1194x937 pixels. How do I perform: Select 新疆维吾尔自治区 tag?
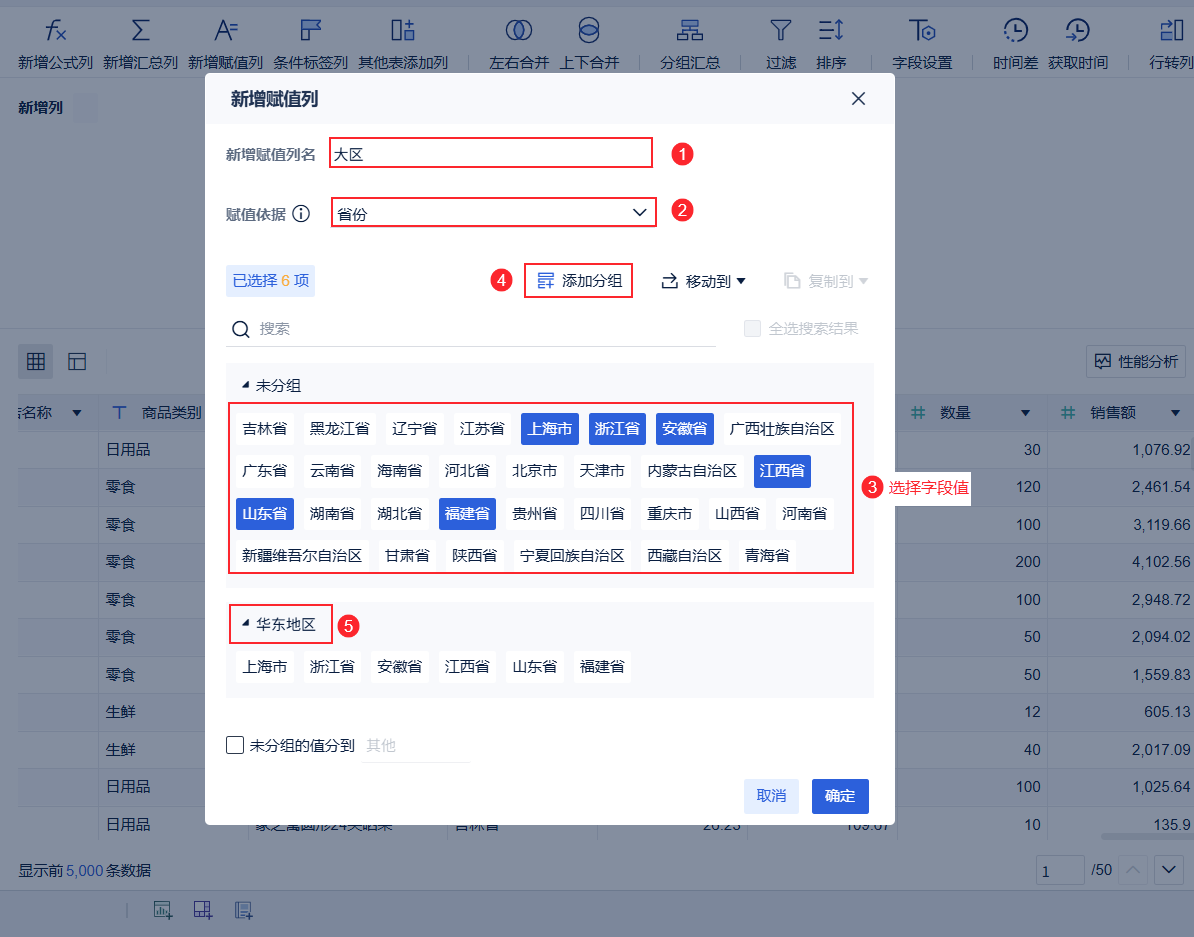302,555
